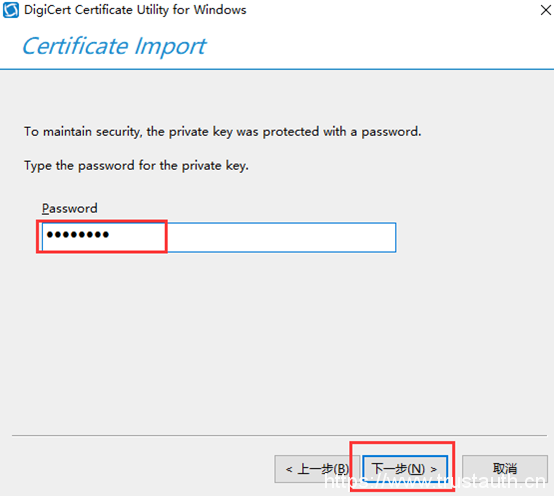Click the separator line above the buttons

coord(279,436)
